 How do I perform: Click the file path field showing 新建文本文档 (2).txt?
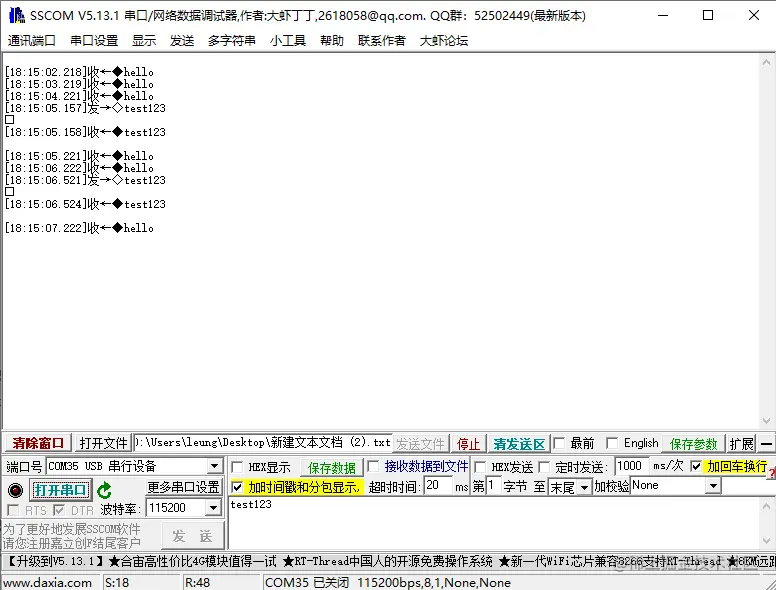pyautogui.click(x=263, y=442)
